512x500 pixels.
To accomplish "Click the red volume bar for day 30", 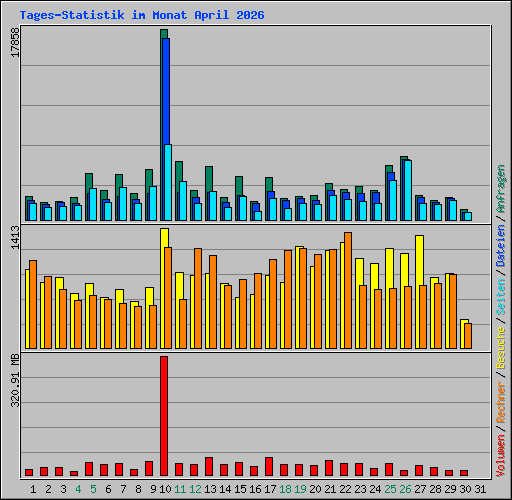I will point(464,473).
